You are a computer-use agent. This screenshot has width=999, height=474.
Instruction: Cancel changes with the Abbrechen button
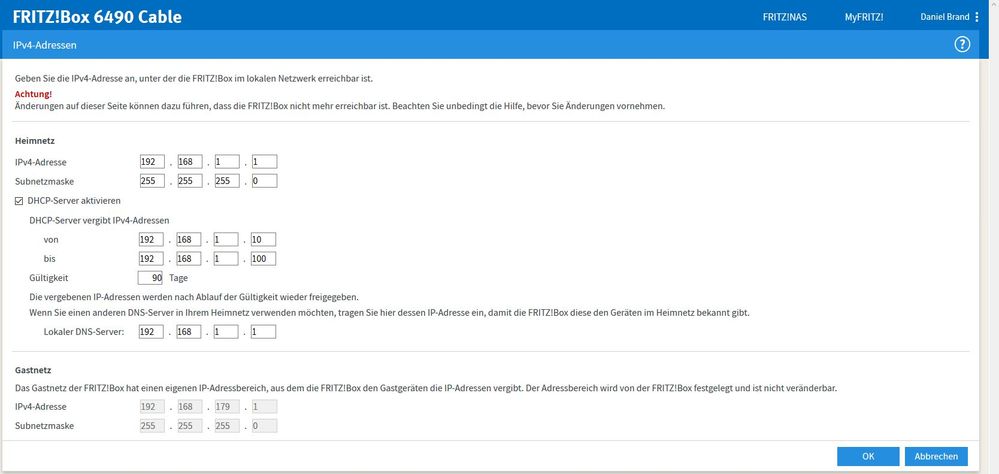936,456
